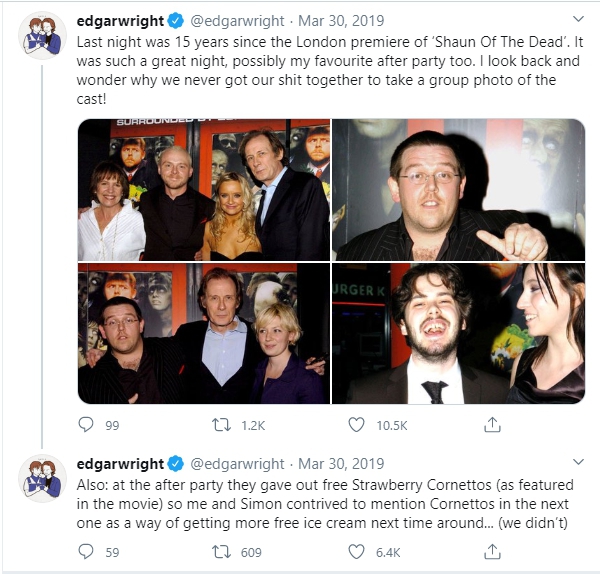The image size is (600, 574).
Task: View the top-left group photo of four people
Action: (203, 189)
